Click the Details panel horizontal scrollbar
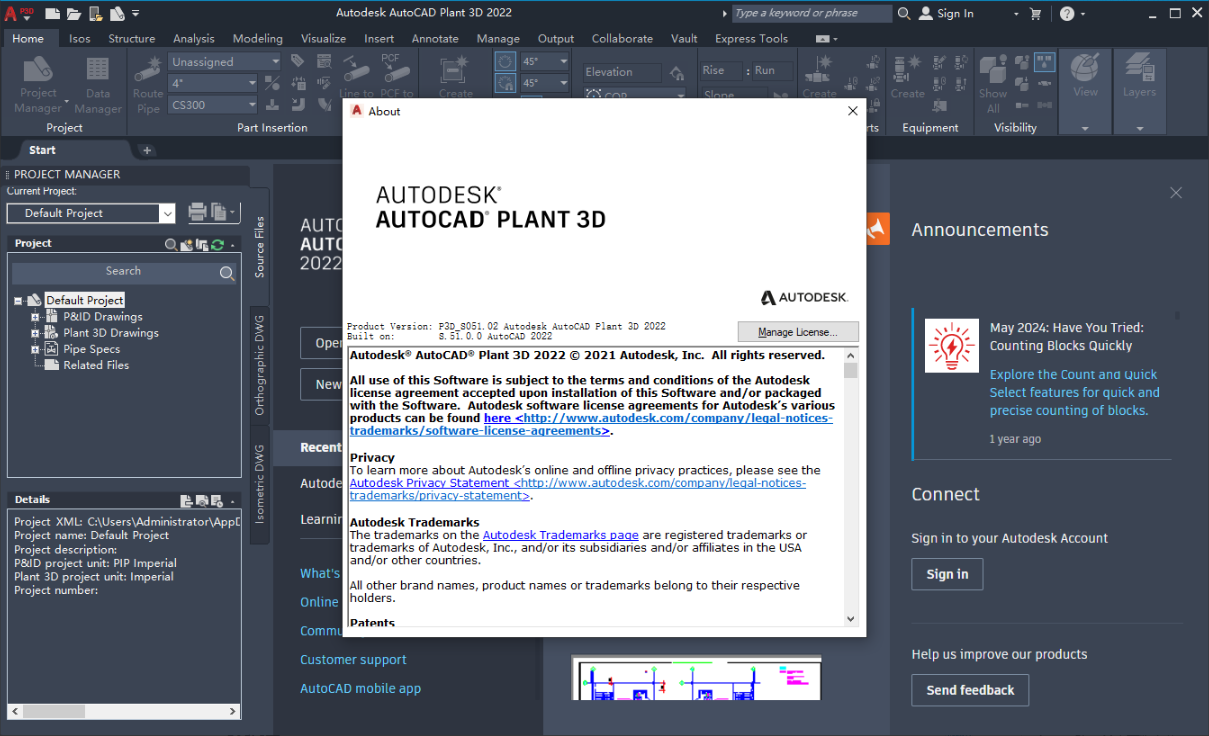 (55, 711)
